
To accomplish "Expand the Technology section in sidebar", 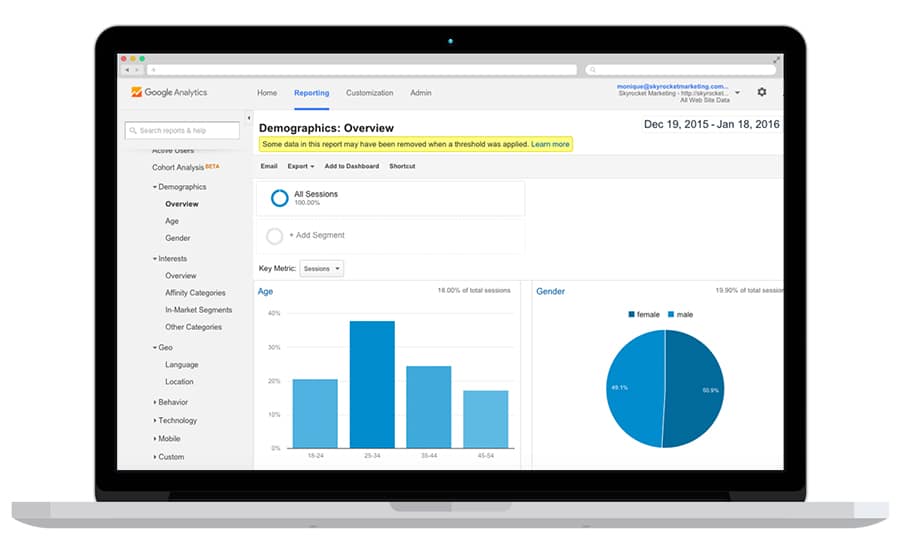I will click(175, 421).
